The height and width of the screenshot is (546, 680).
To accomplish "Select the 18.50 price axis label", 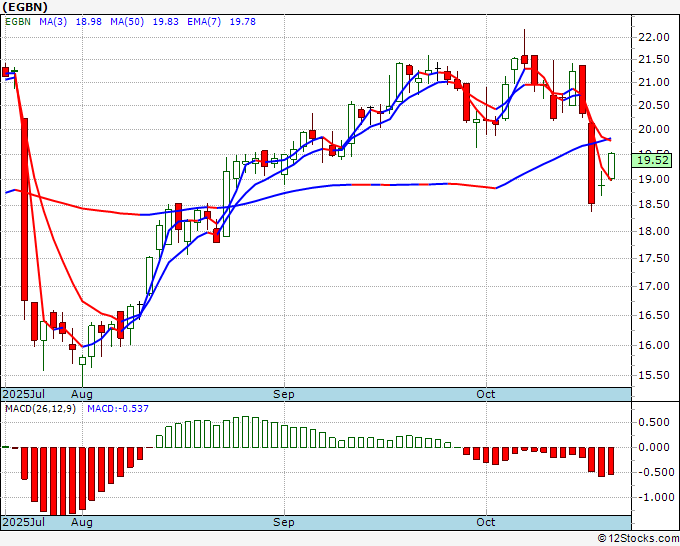I will [654, 205].
